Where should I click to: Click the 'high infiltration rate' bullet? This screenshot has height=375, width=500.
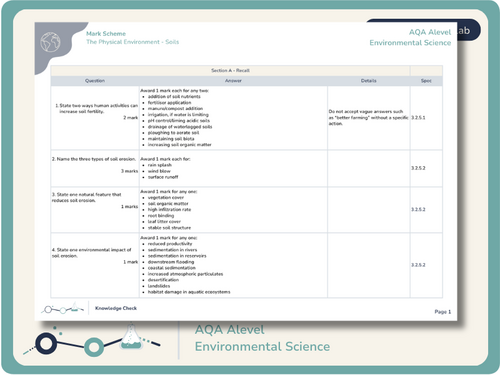click(x=170, y=210)
